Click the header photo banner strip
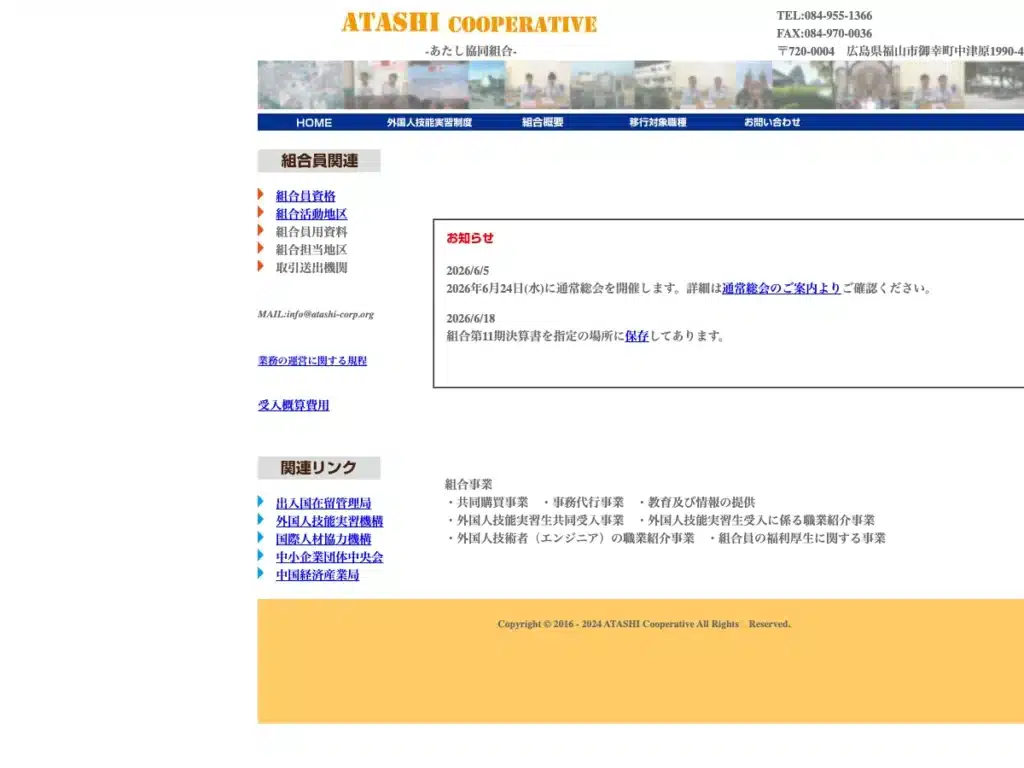This screenshot has width=1024, height=768. click(641, 85)
